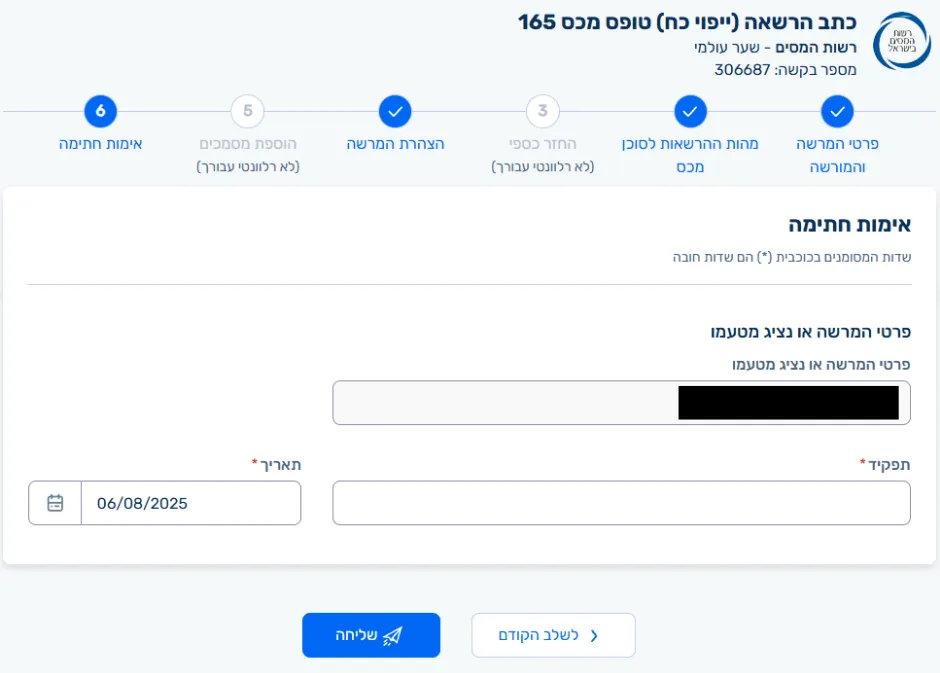
Task: Open the הצהרת המרשה step label
Action: coord(395,144)
